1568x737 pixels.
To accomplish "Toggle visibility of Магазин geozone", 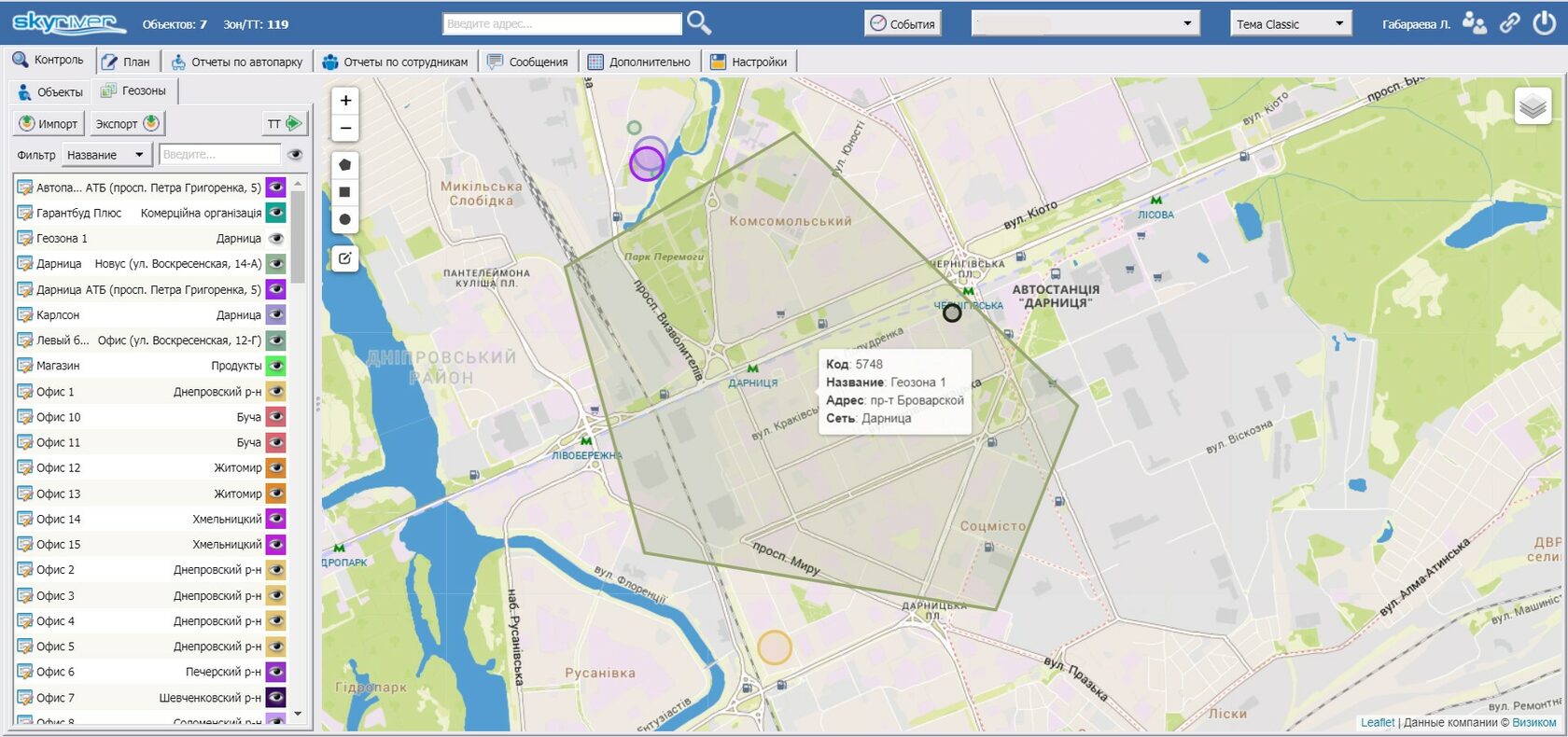I will [275, 366].
